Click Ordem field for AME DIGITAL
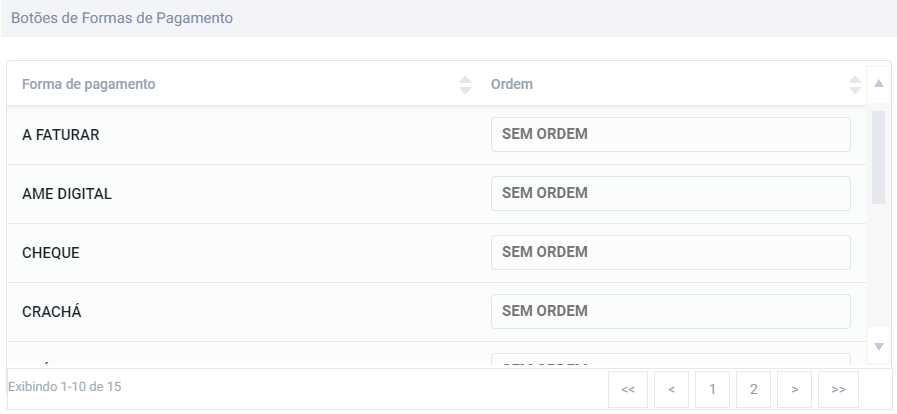897x414 pixels. point(670,193)
